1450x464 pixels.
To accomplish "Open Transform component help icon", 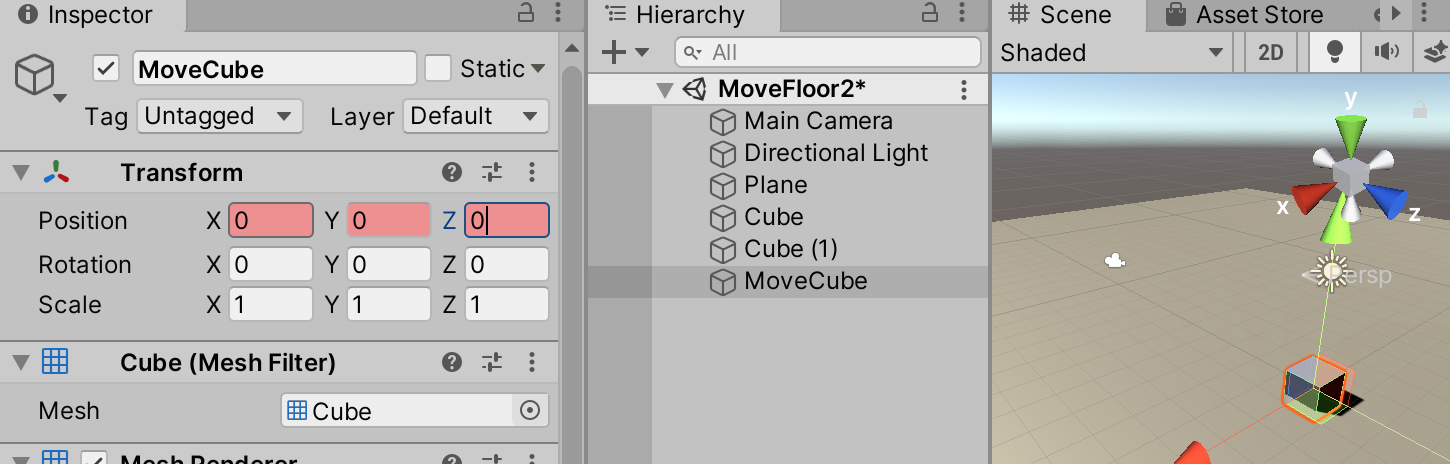I will (452, 172).
